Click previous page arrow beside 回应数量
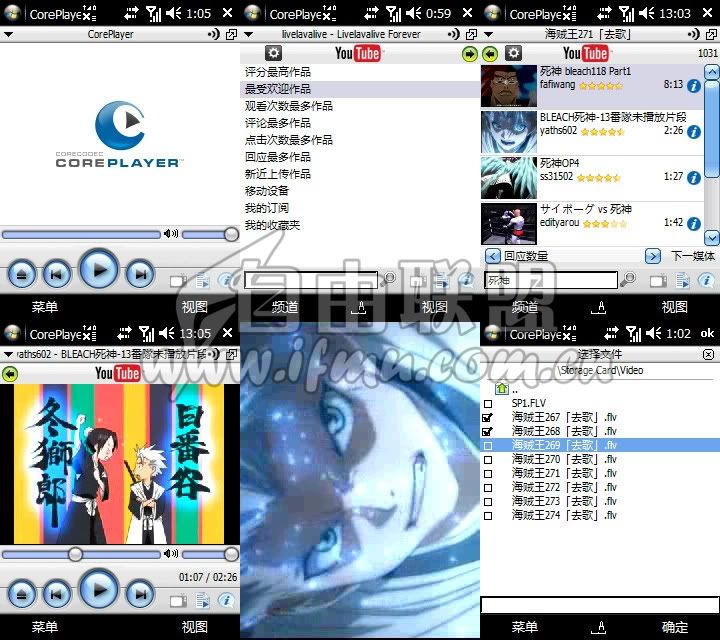The width and height of the screenshot is (720, 640). (492, 256)
